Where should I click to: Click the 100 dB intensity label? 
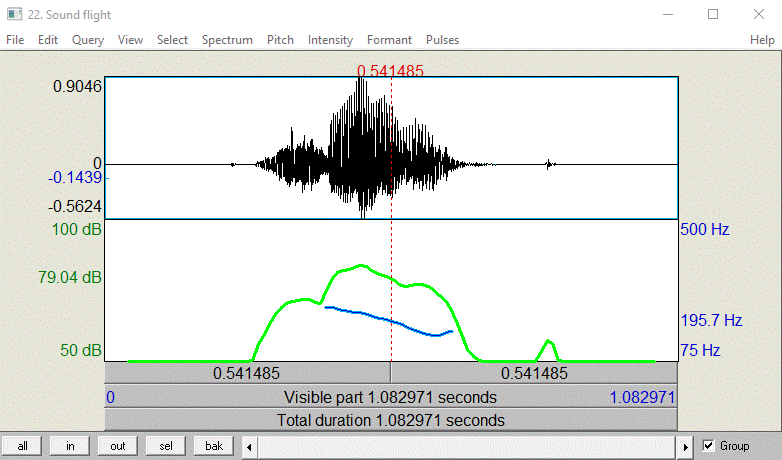[x=77, y=230]
